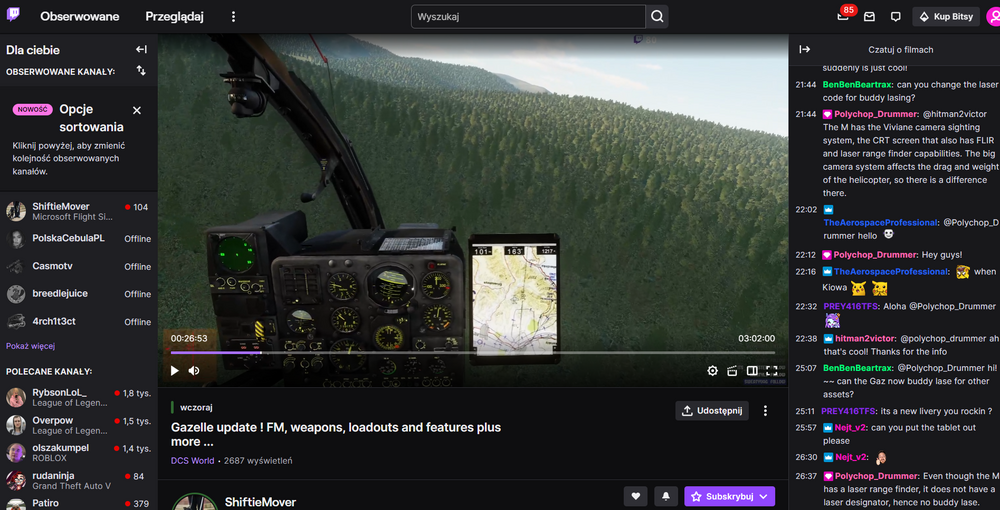Click TheAerospaceProfessional username at 22:02

tap(881, 222)
